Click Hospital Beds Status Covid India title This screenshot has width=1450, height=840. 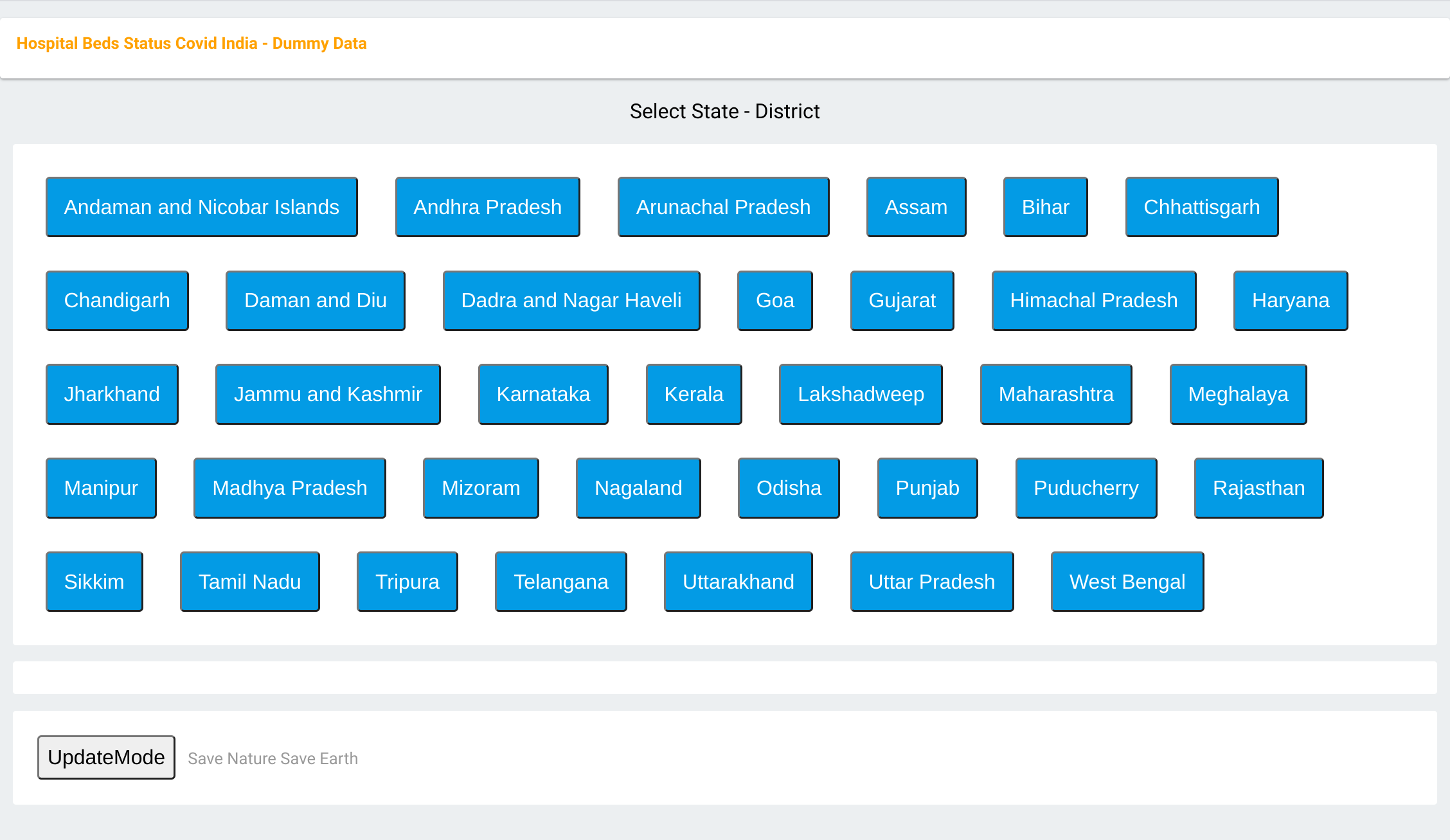pos(192,44)
